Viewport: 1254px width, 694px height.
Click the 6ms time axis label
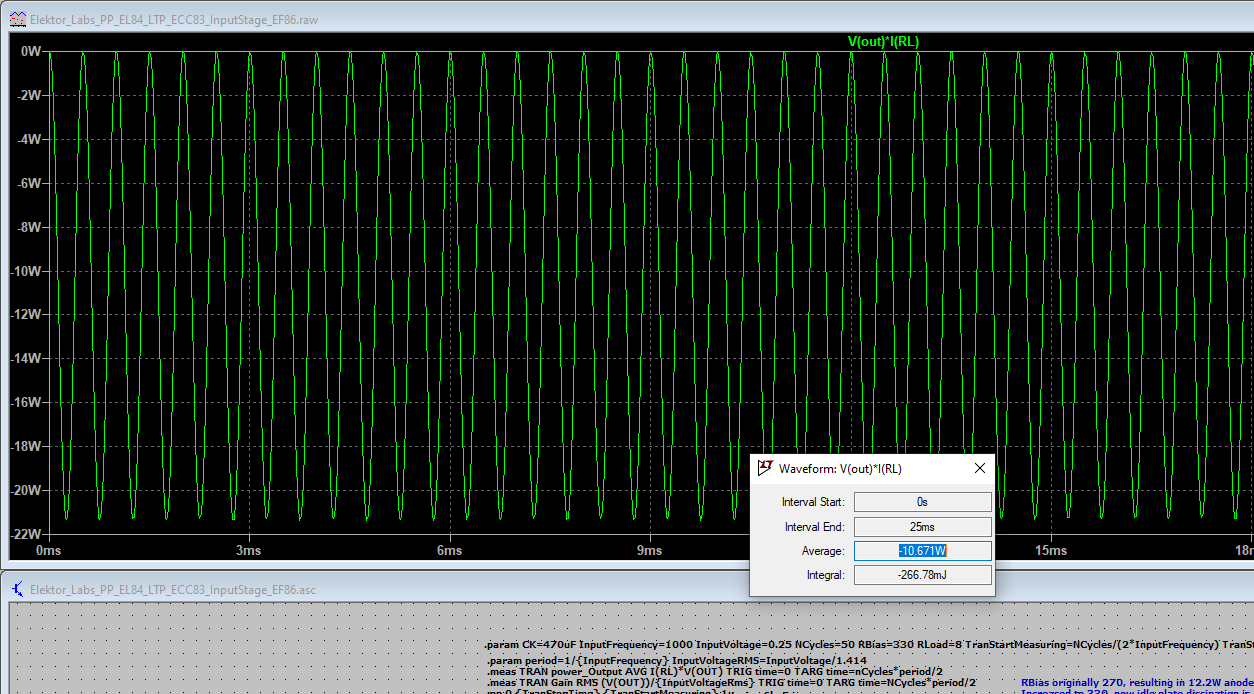click(450, 551)
